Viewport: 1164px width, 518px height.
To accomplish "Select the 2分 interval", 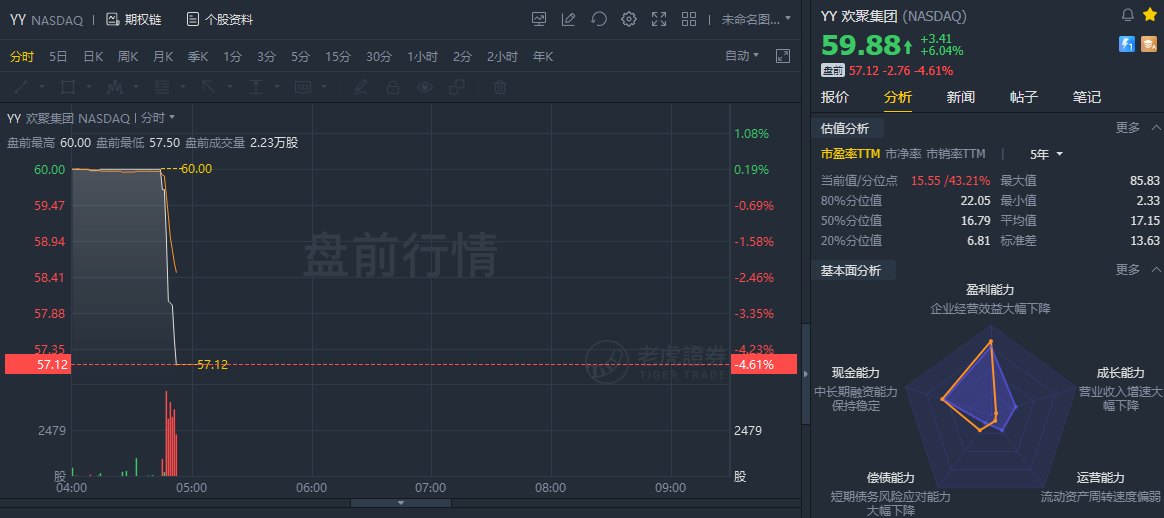I will [x=462, y=56].
